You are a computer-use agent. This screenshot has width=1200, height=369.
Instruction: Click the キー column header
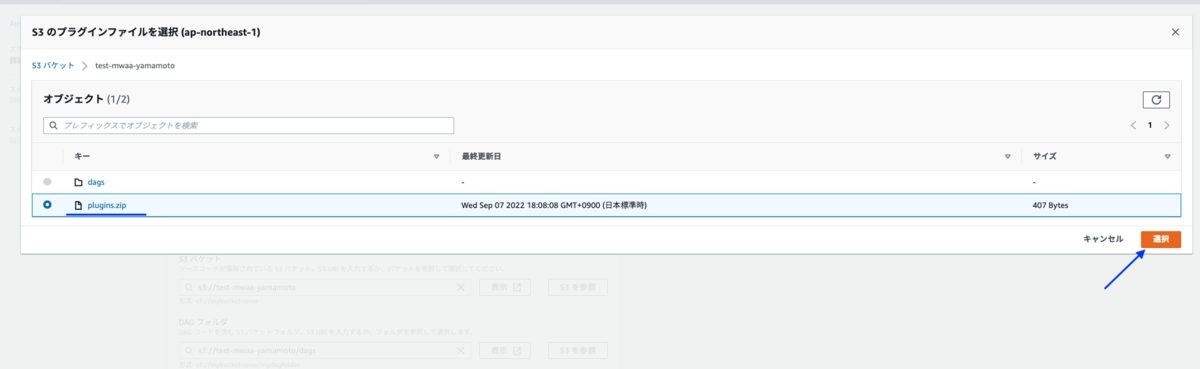[83, 157]
